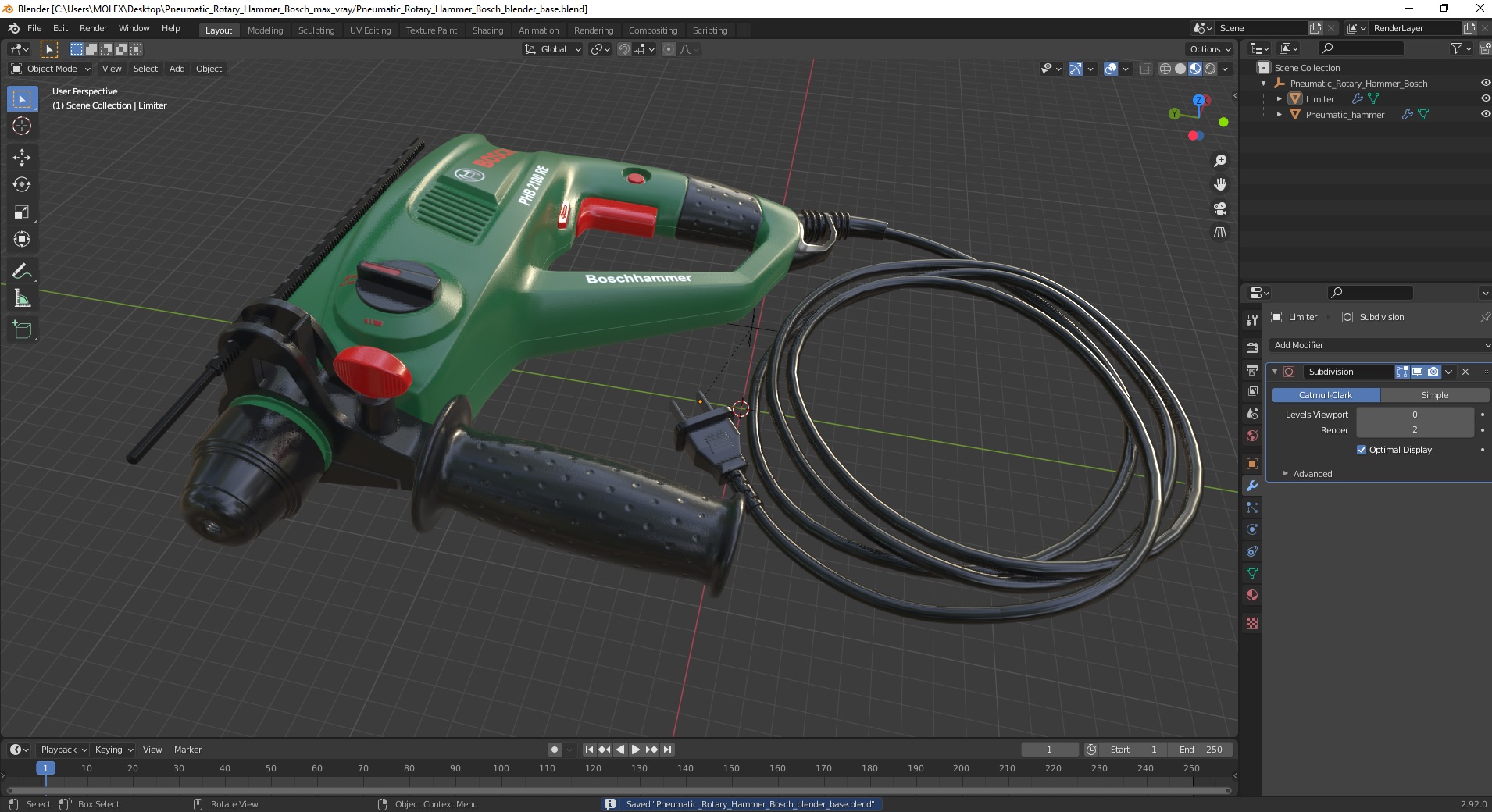This screenshot has width=1492, height=812.
Task: Choose the Select Box tool
Action: [x=22, y=99]
